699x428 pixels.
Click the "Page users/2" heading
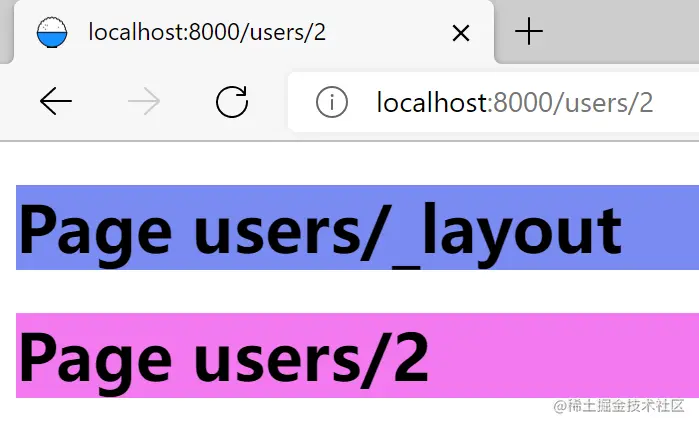tap(358, 355)
